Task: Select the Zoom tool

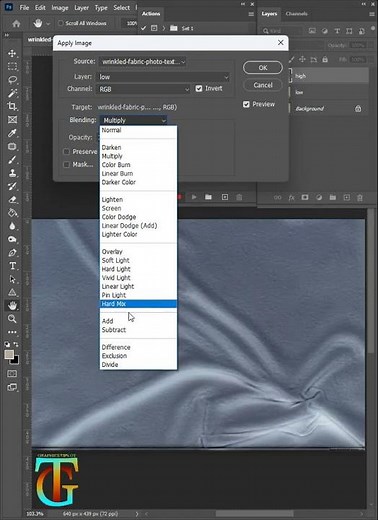Action: pos(12,319)
